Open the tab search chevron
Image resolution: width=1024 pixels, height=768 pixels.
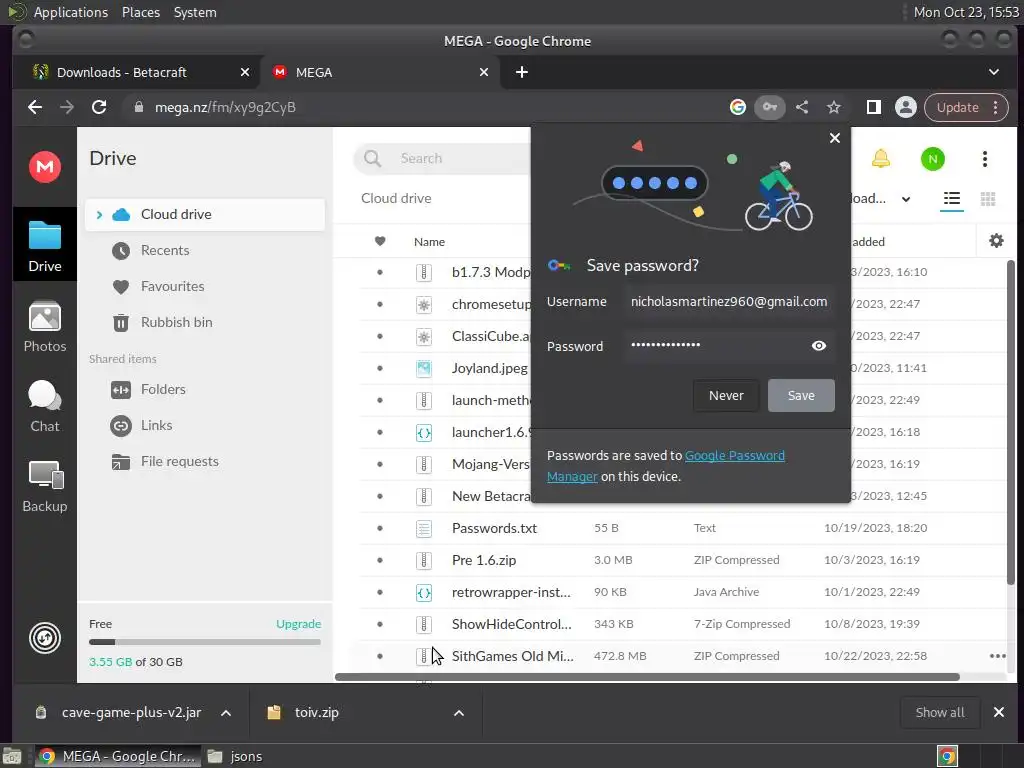[994, 72]
